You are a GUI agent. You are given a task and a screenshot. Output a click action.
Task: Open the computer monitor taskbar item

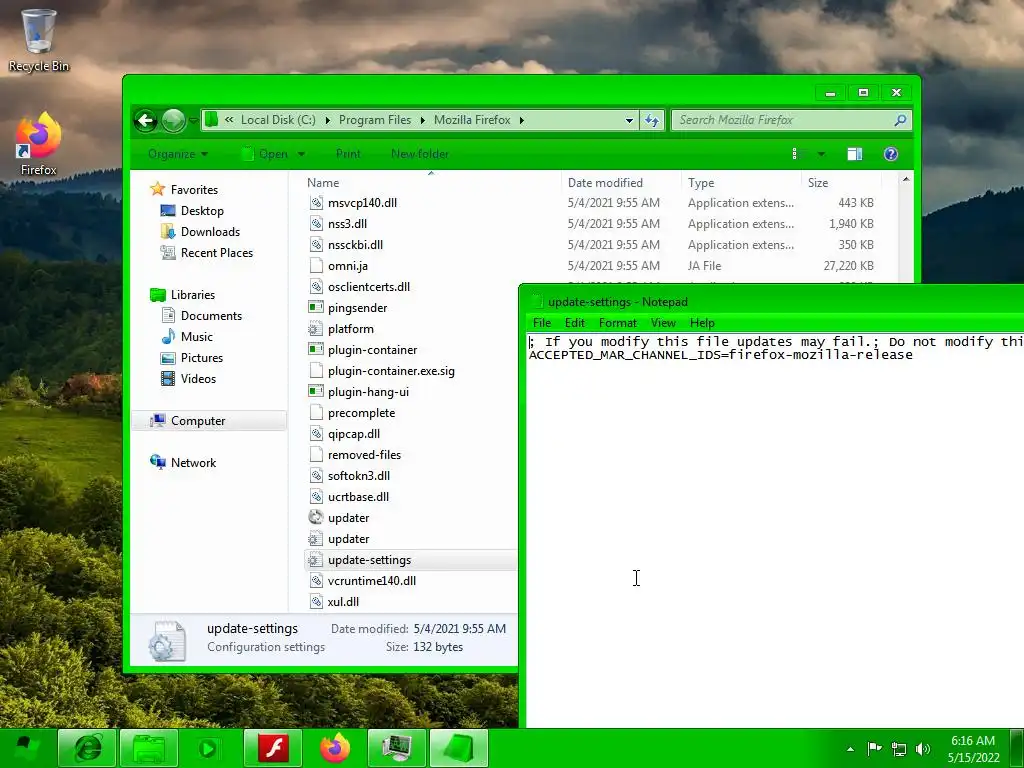pyautogui.click(x=396, y=748)
